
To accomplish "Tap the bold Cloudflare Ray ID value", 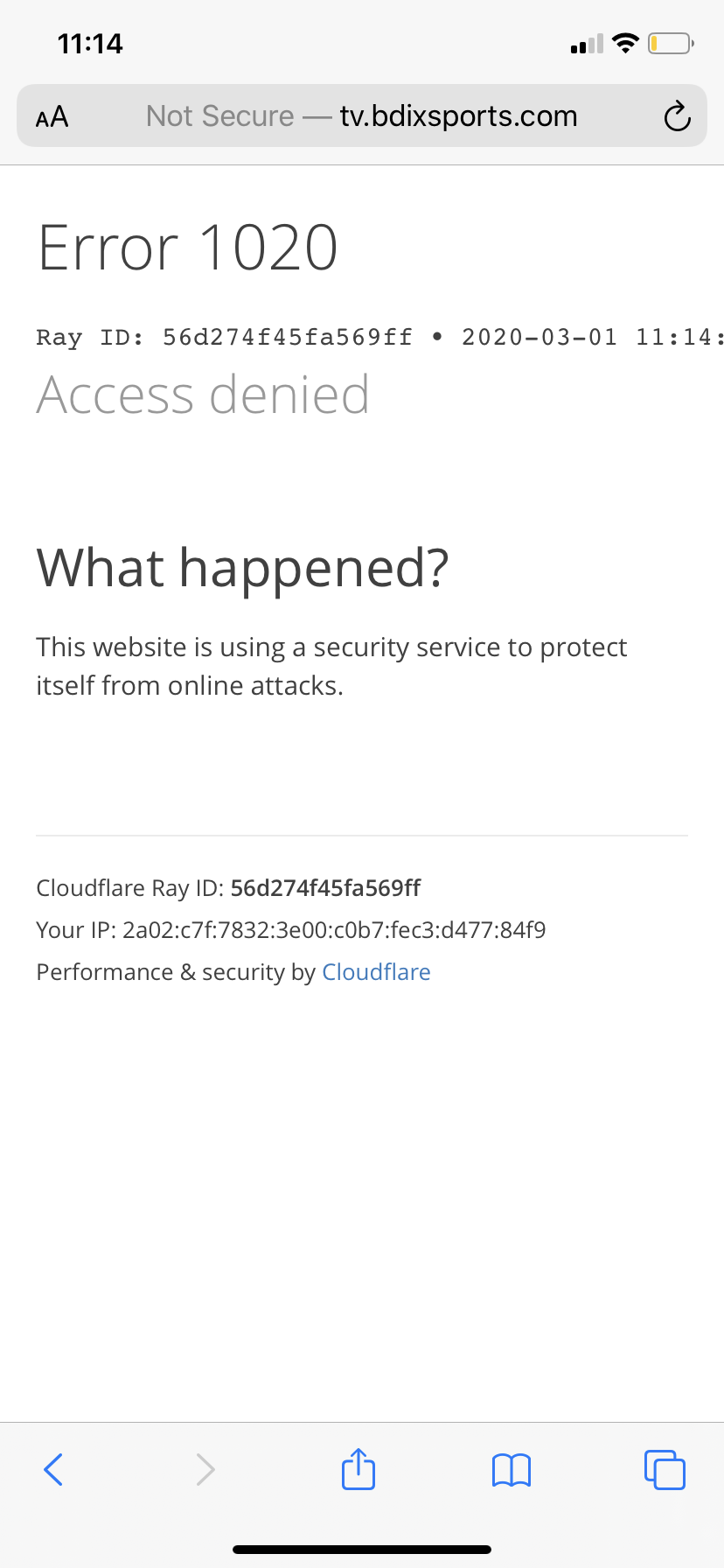I will pos(325,888).
